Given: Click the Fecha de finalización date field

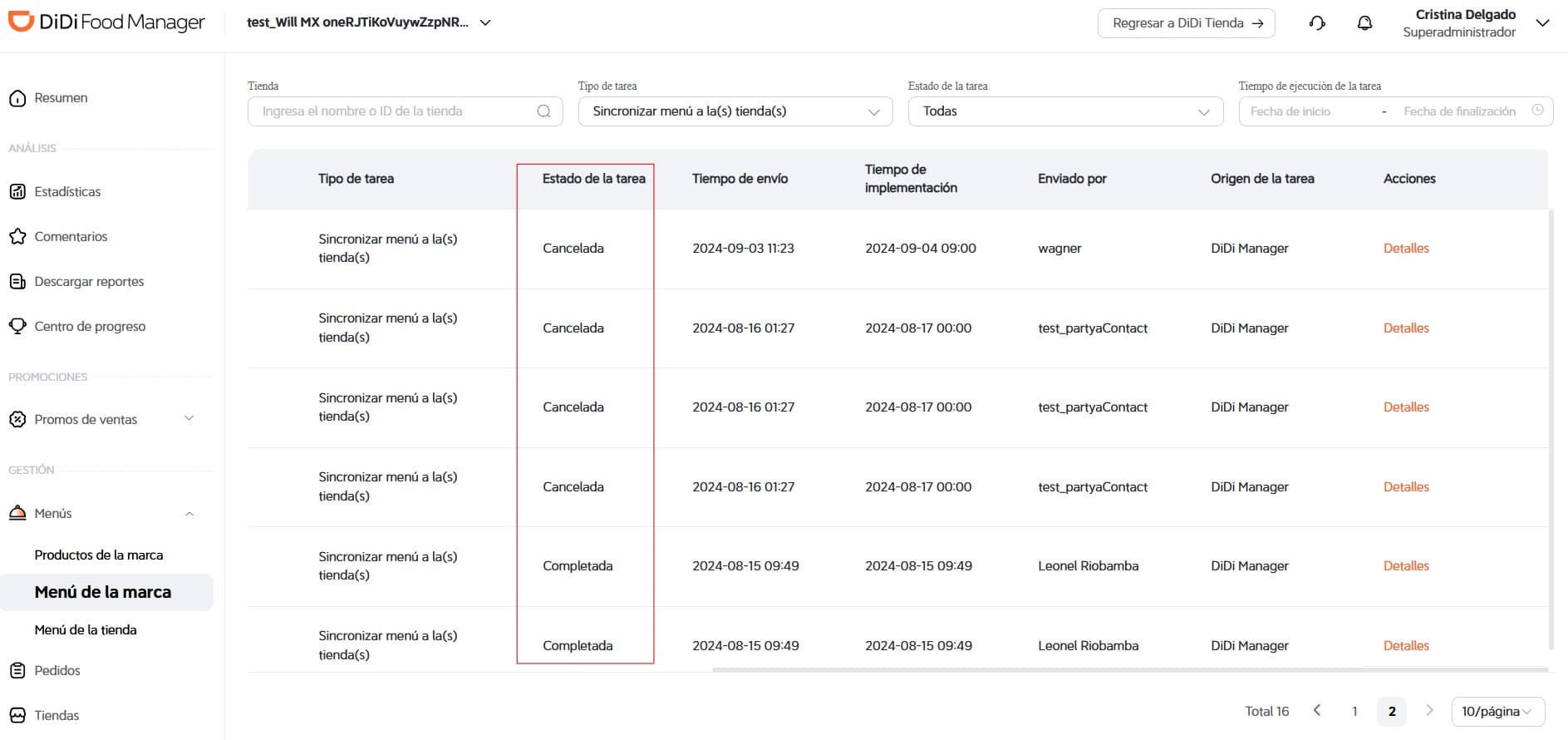Looking at the screenshot, I should [x=1459, y=111].
